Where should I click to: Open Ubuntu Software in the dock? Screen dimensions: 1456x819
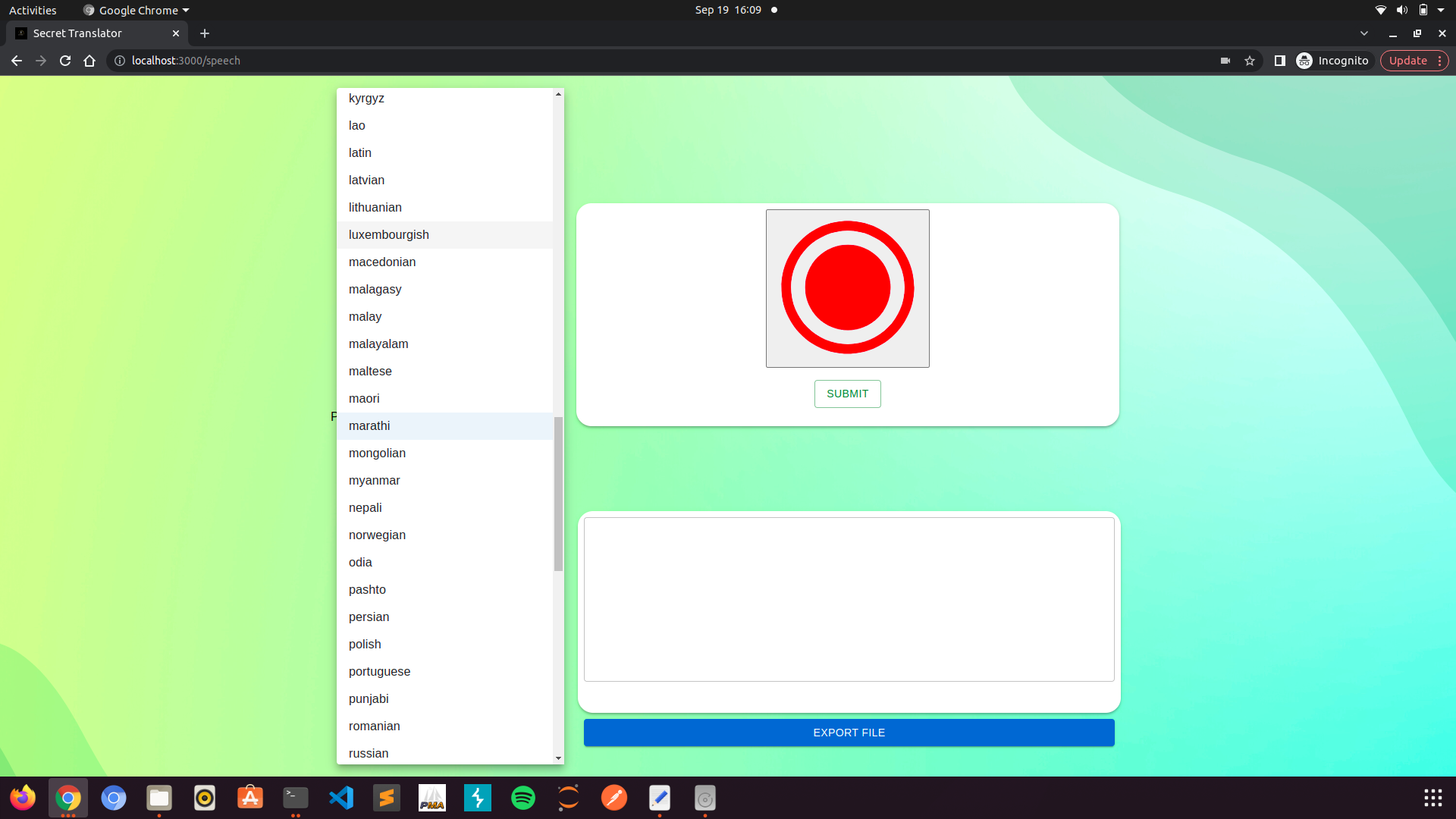[x=250, y=798]
